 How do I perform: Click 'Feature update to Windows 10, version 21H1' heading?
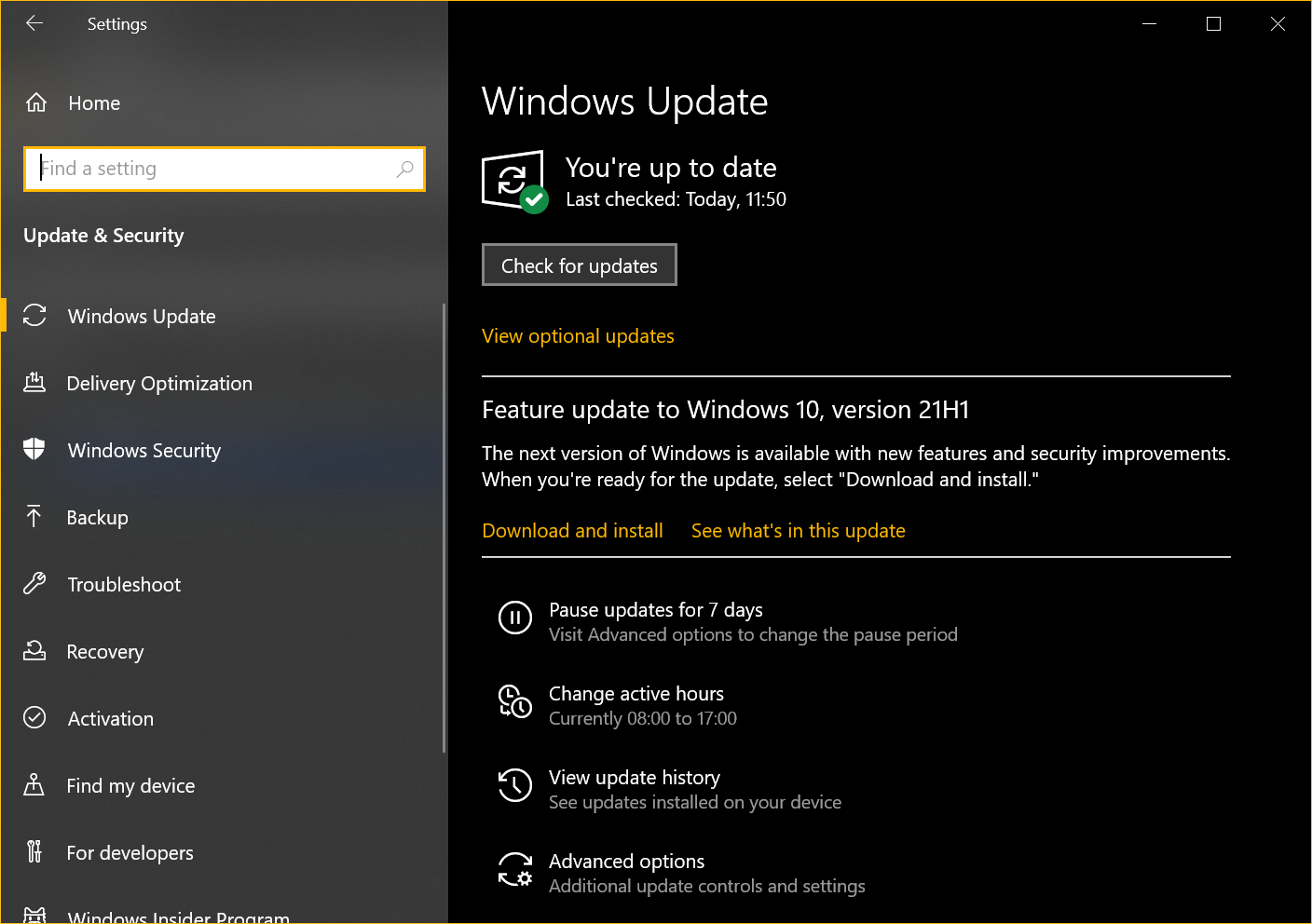coord(726,410)
